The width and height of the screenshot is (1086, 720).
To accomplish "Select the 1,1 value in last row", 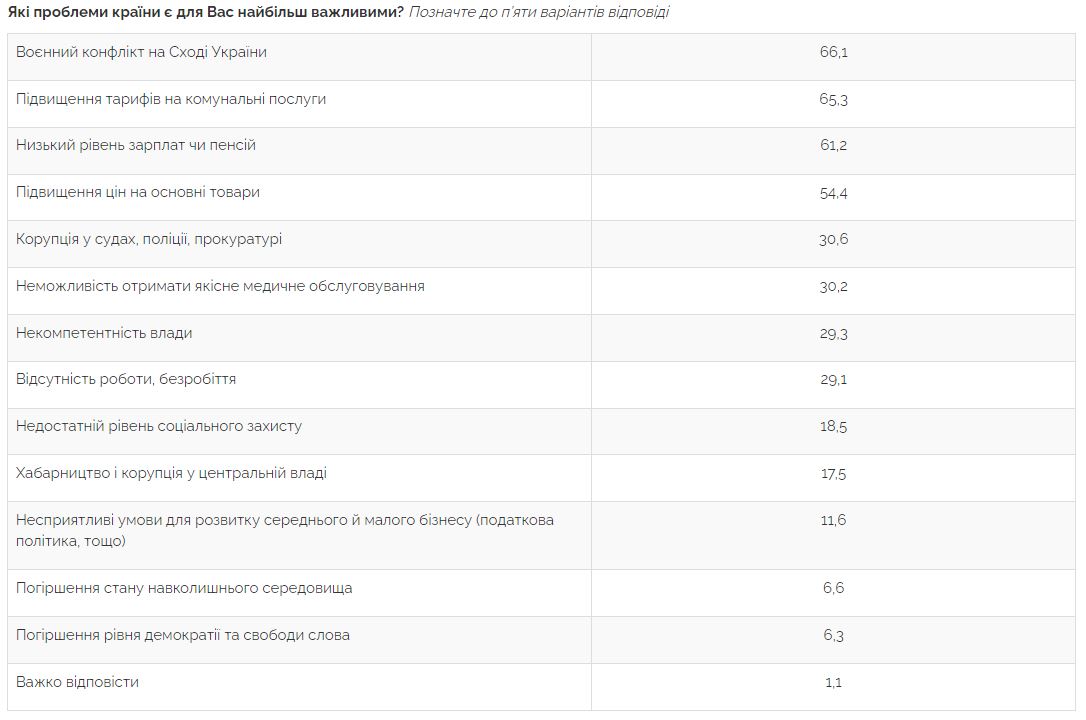I will pos(834,683).
